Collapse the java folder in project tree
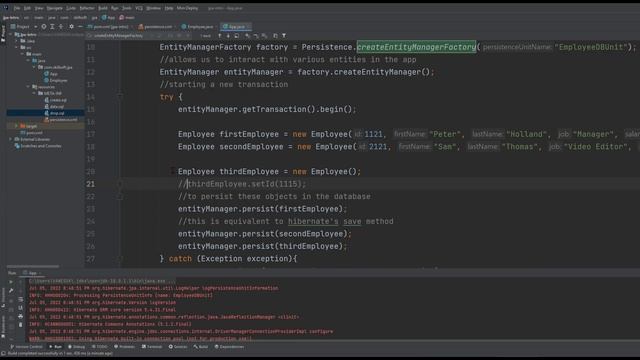 click(29, 60)
